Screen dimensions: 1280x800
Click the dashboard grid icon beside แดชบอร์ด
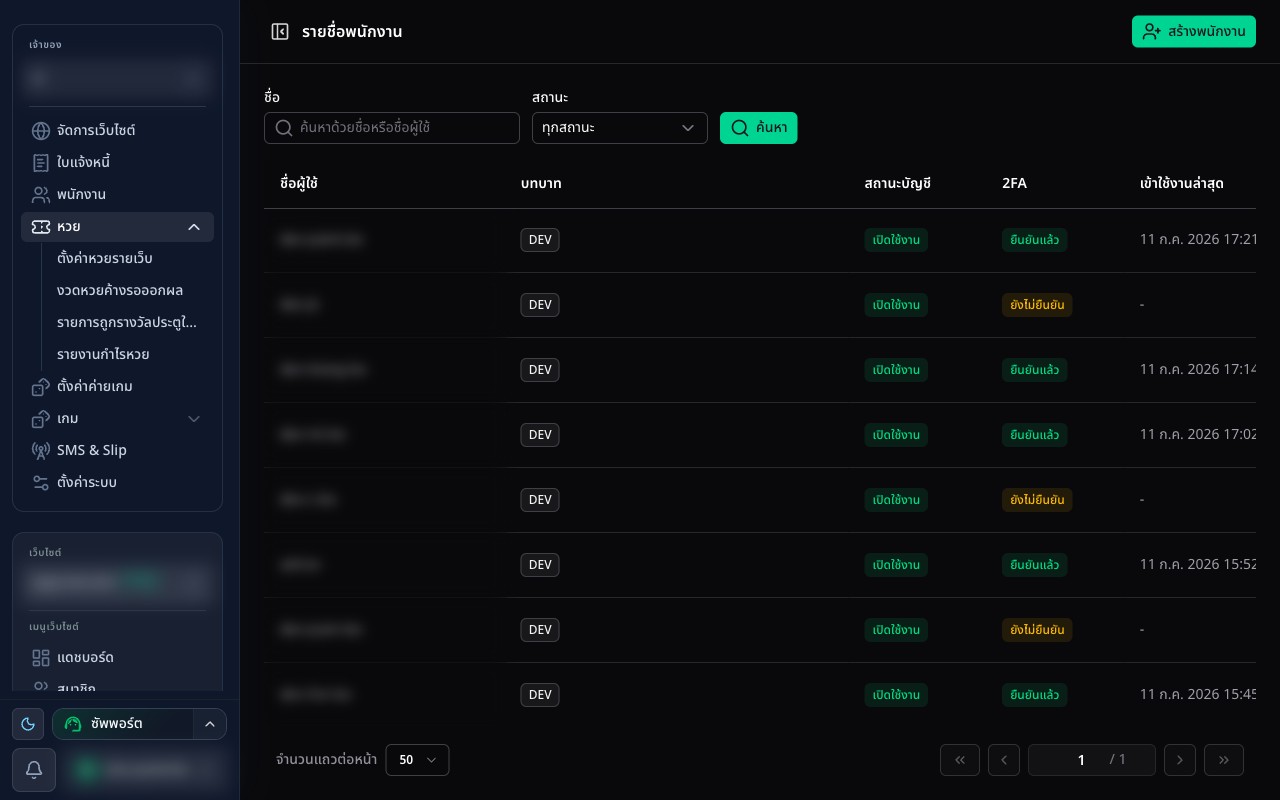pyautogui.click(x=41, y=658)
